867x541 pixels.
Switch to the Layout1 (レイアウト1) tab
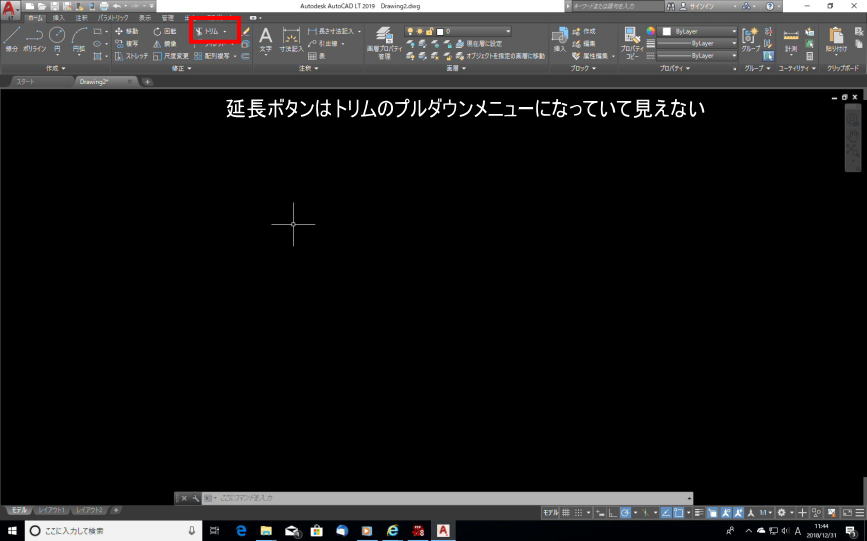pyautogui.click(x=51, y=510)
